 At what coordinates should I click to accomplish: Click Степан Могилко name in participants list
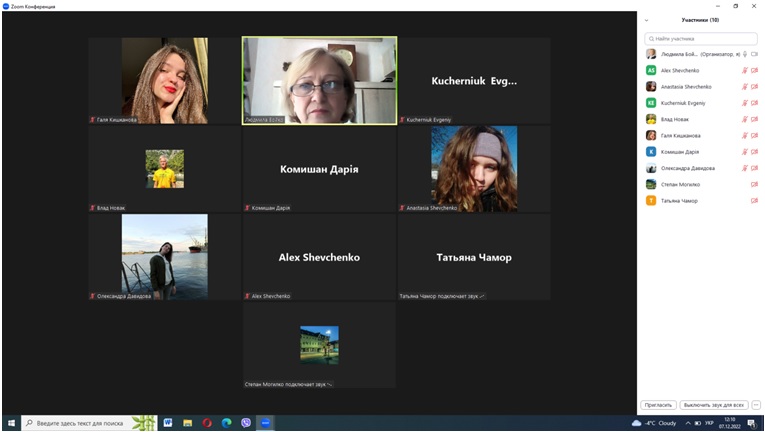[x=680, y=185]
